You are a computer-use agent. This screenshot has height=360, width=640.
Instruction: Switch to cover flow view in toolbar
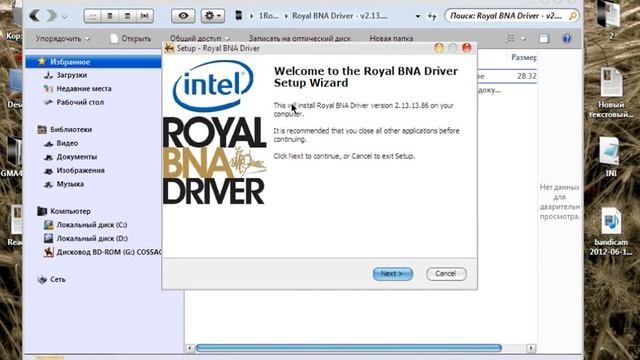[144, 16]
